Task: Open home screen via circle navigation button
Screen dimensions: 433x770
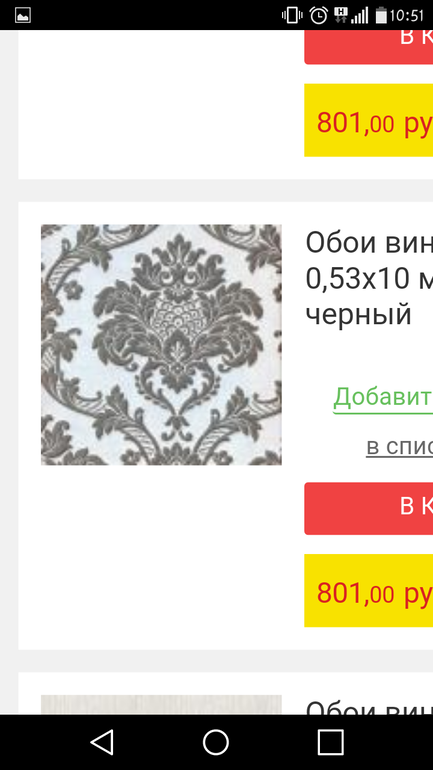Action: (x=216, y=742)
